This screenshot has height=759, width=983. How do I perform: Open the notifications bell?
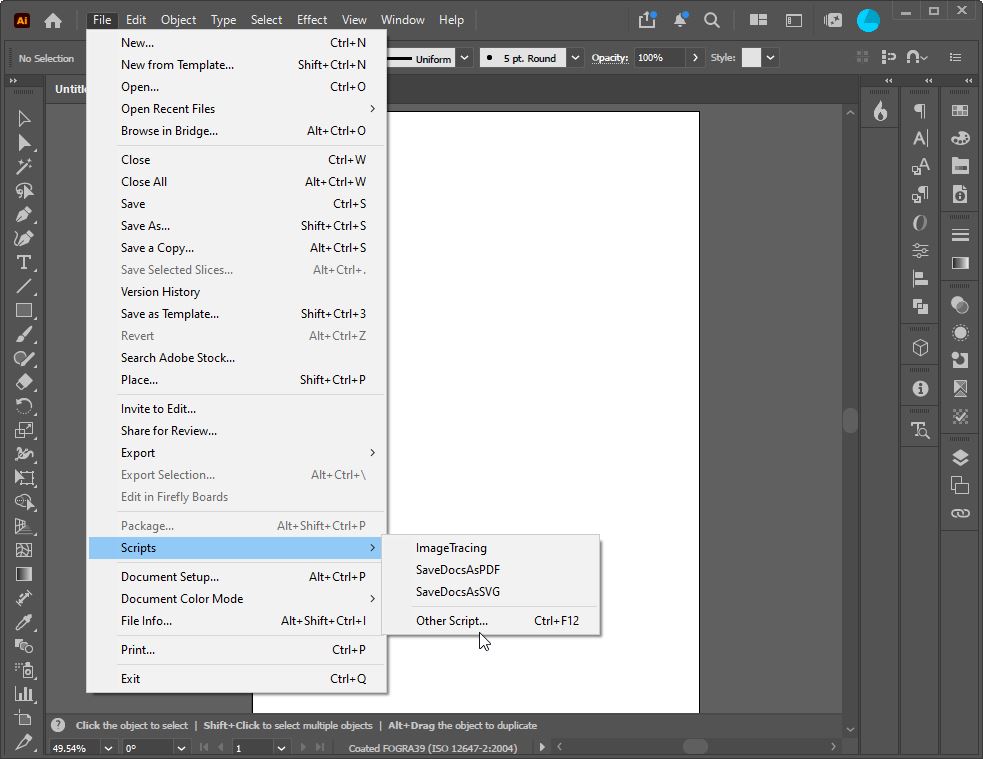pyautogui.click(x=680, y=20)
